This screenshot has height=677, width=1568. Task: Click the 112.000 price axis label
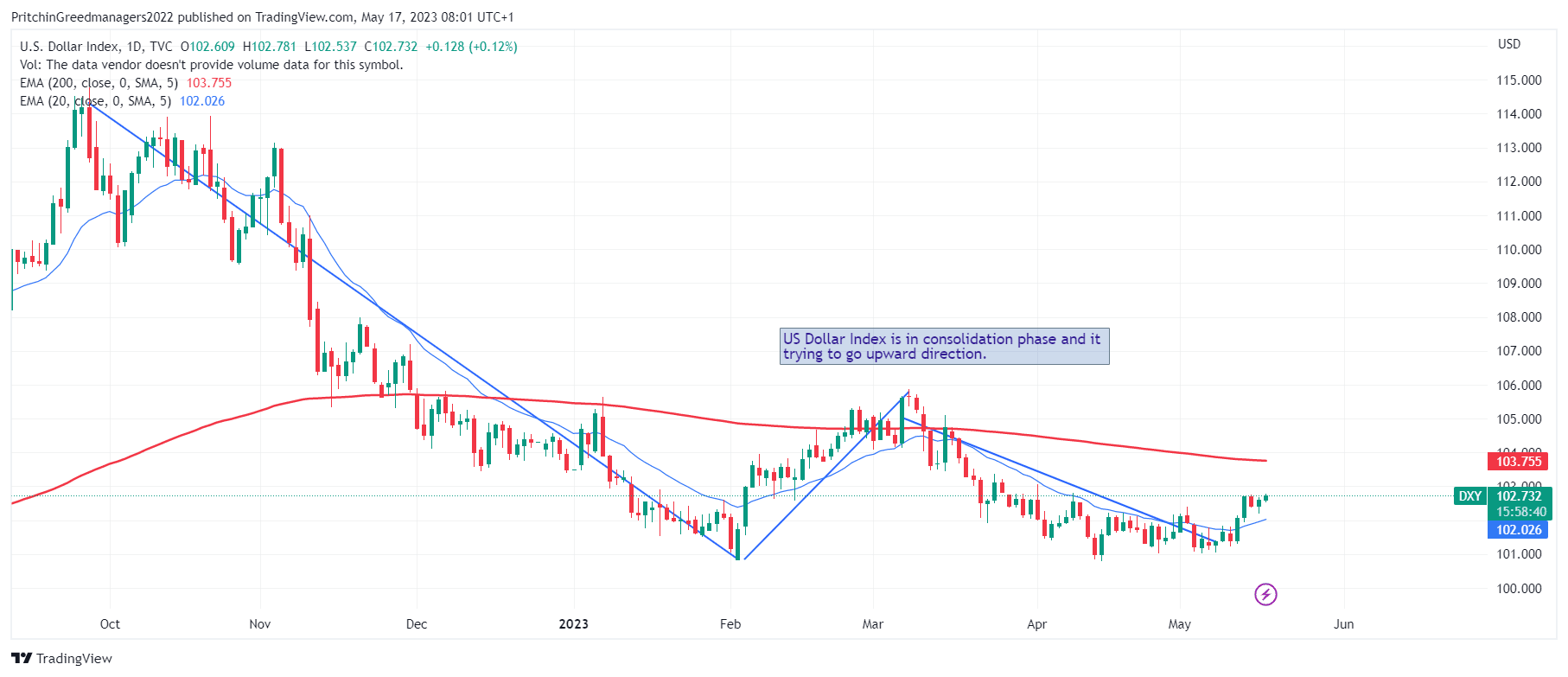pos(1519,182)
